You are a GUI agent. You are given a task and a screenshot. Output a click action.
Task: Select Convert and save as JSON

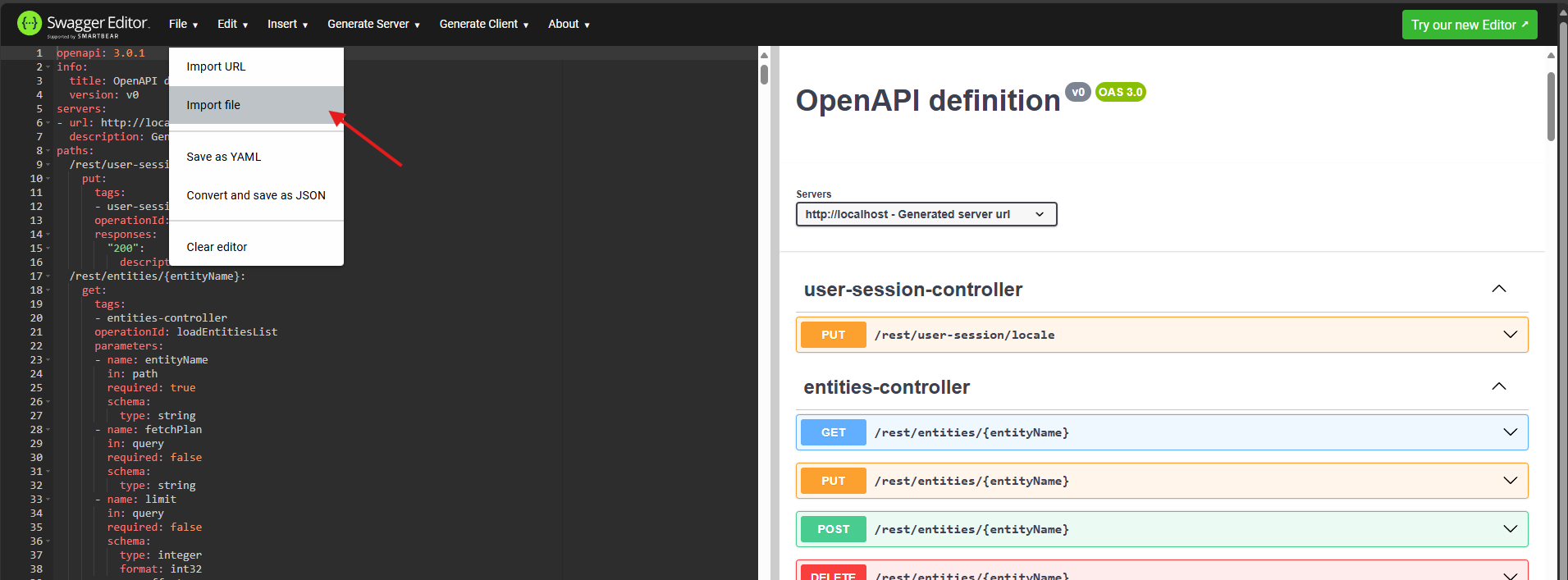pos(256,195)
